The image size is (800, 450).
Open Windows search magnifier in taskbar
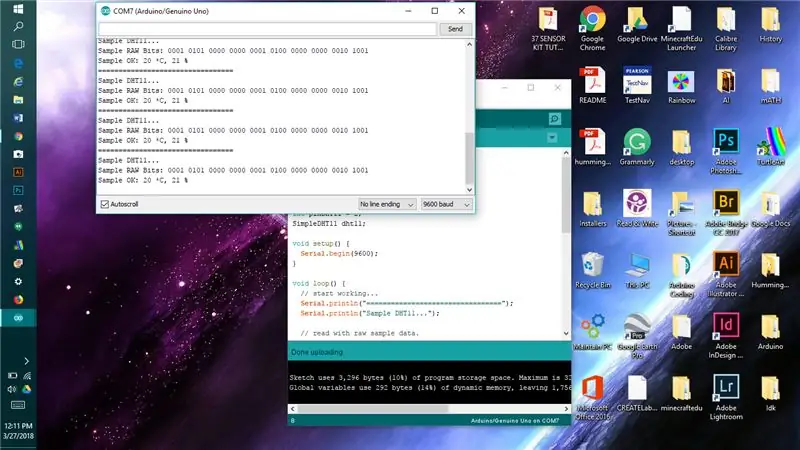click(x=18, y=26)
